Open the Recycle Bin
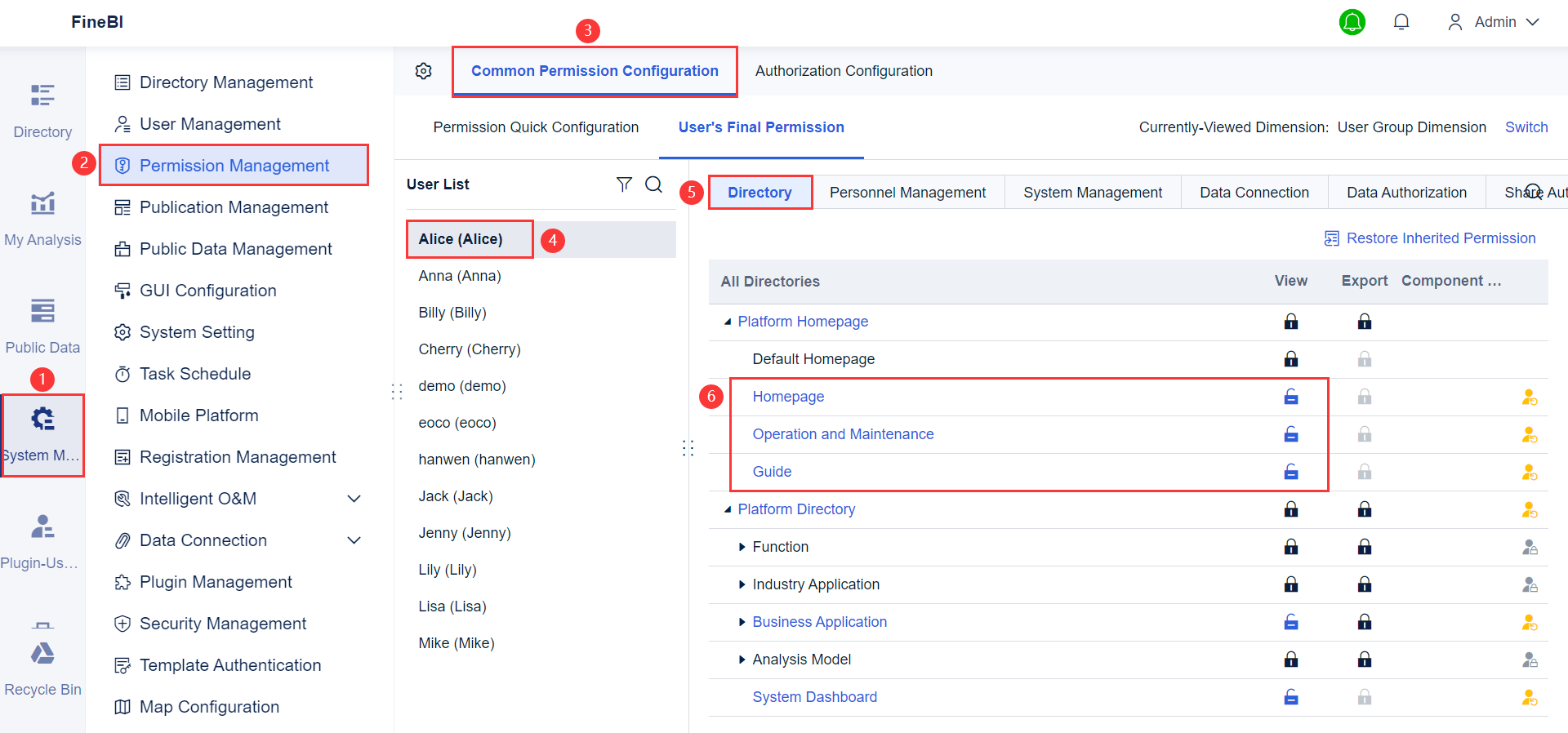The image size is (1568, 733). pos(42,668)
